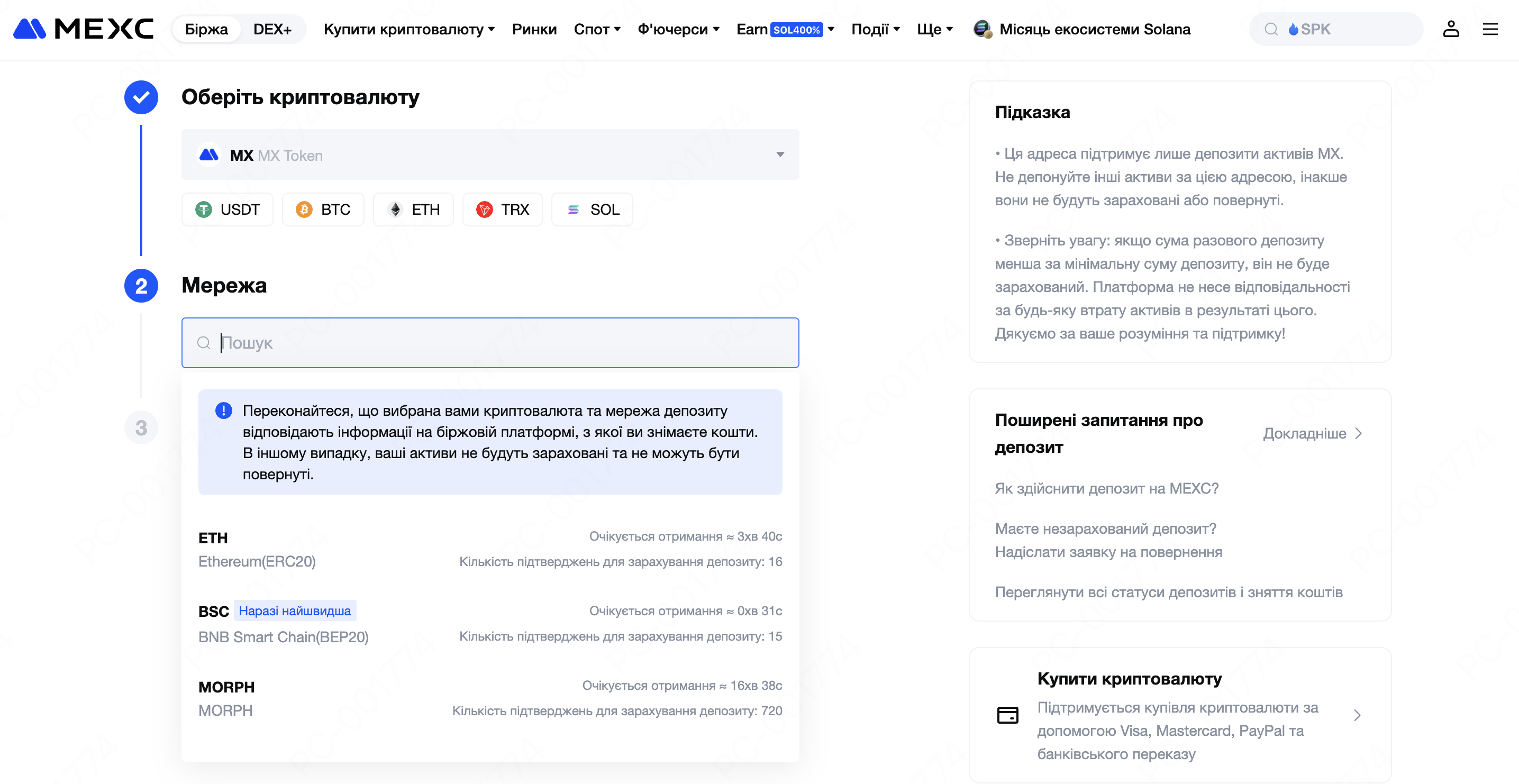Click confirmations count text ending in 720
Image resolution: width=1519 pixels, height=784 pixels.
(617, 711)
